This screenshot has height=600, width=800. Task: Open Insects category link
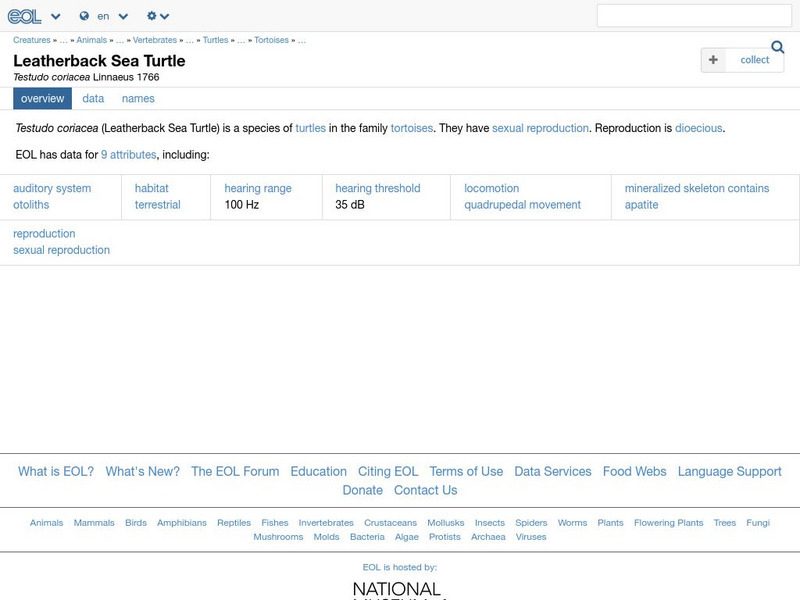coord(490,523)
